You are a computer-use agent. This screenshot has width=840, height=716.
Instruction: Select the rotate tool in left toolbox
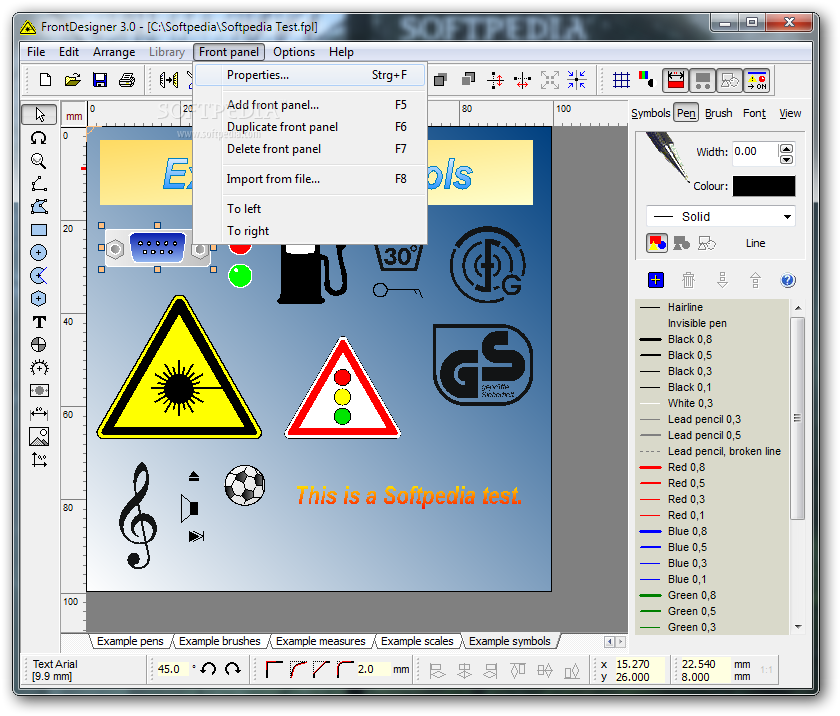point(39,138)
